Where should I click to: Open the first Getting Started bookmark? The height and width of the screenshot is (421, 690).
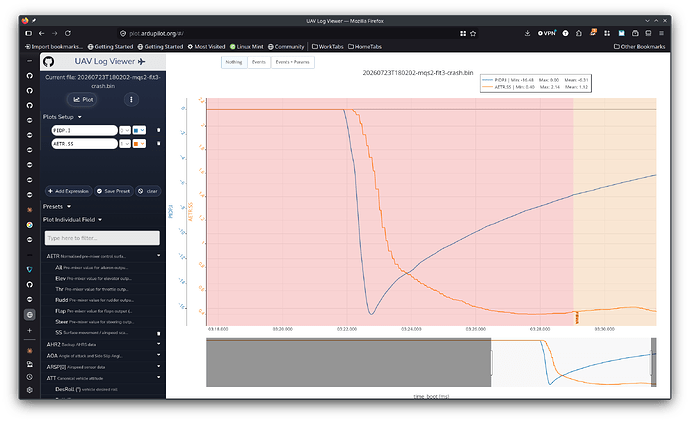[110, 47]
